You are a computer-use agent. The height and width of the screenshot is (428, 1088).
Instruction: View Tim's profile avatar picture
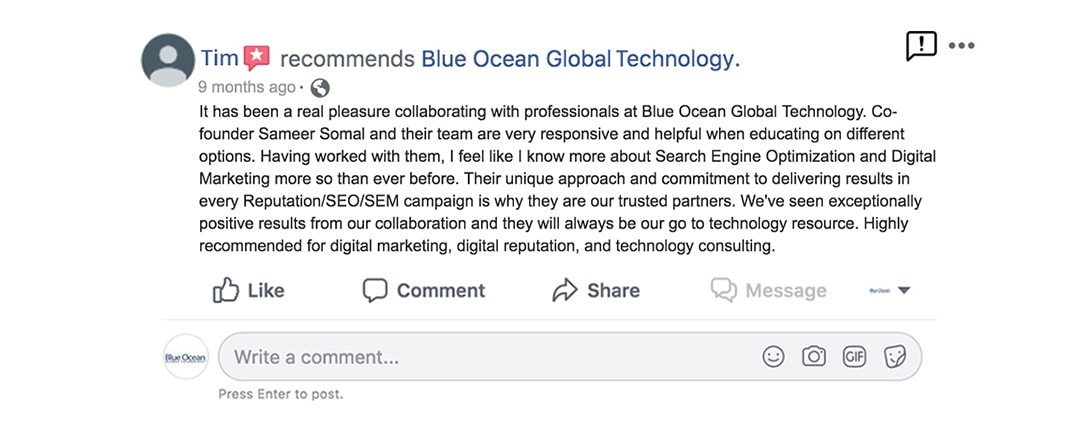168,60
